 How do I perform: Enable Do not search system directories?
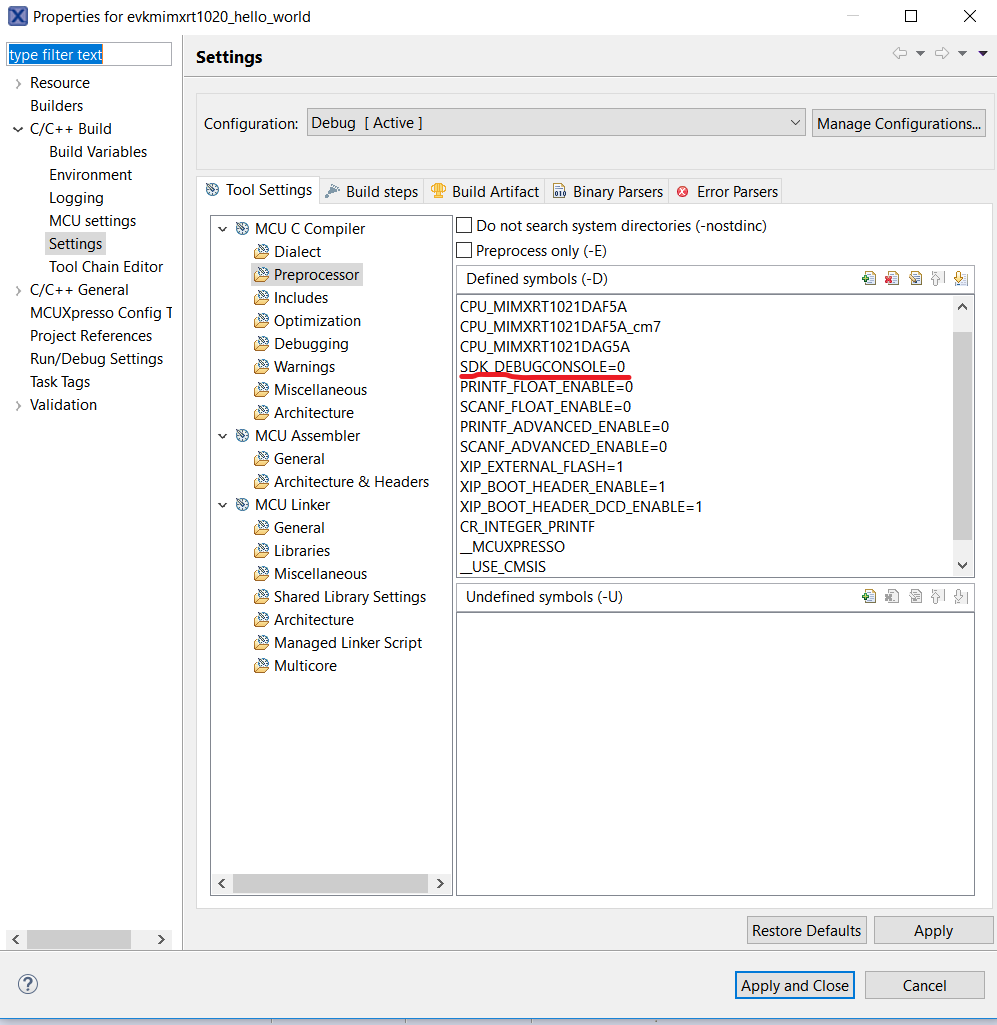point(464,226)
